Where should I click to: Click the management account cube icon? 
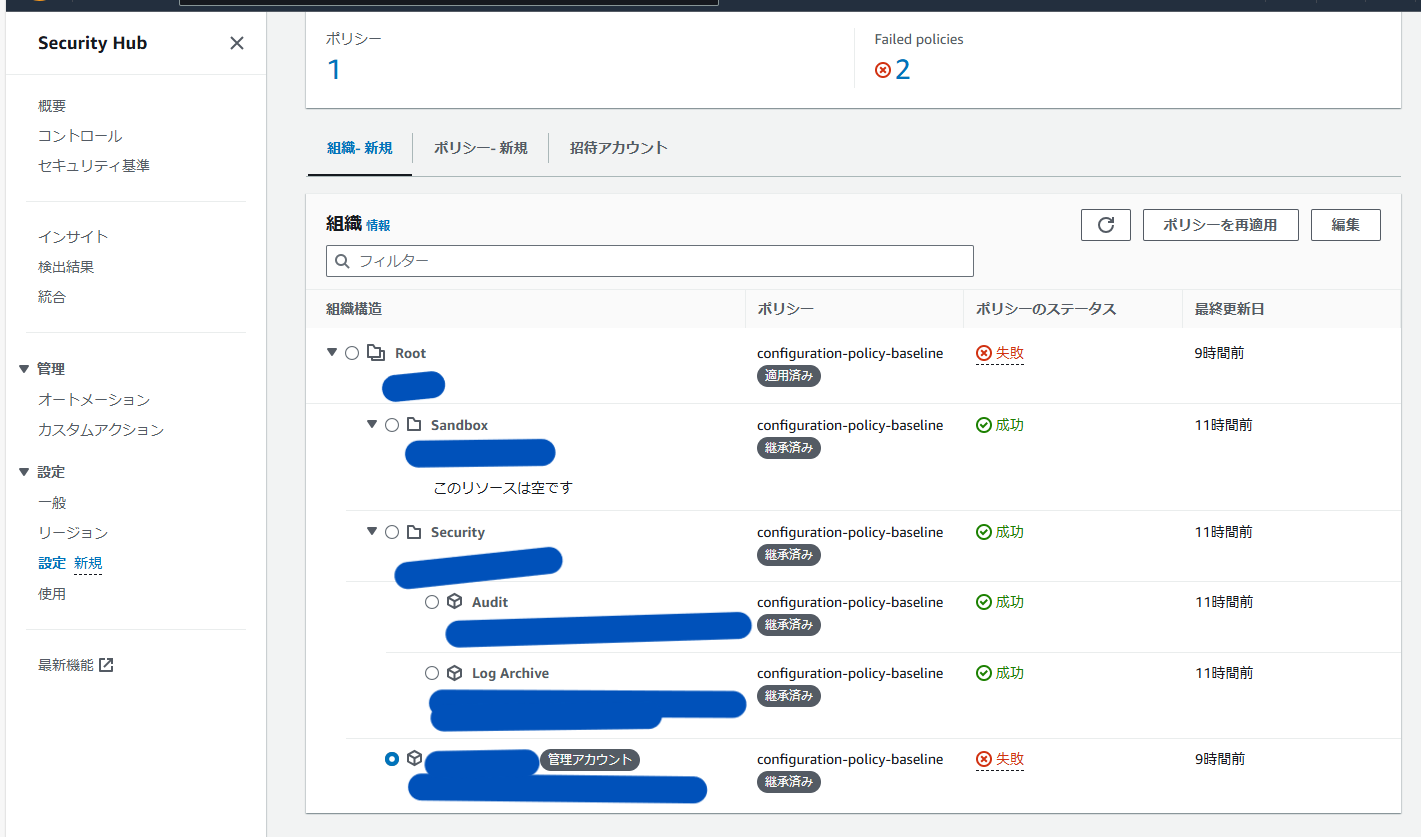coord(415,759)
